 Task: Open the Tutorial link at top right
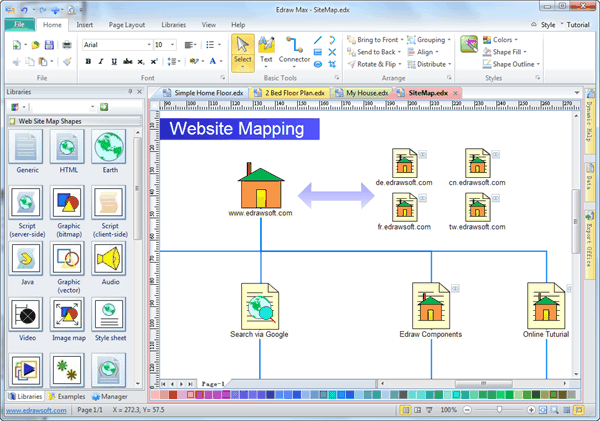point(578,25)
